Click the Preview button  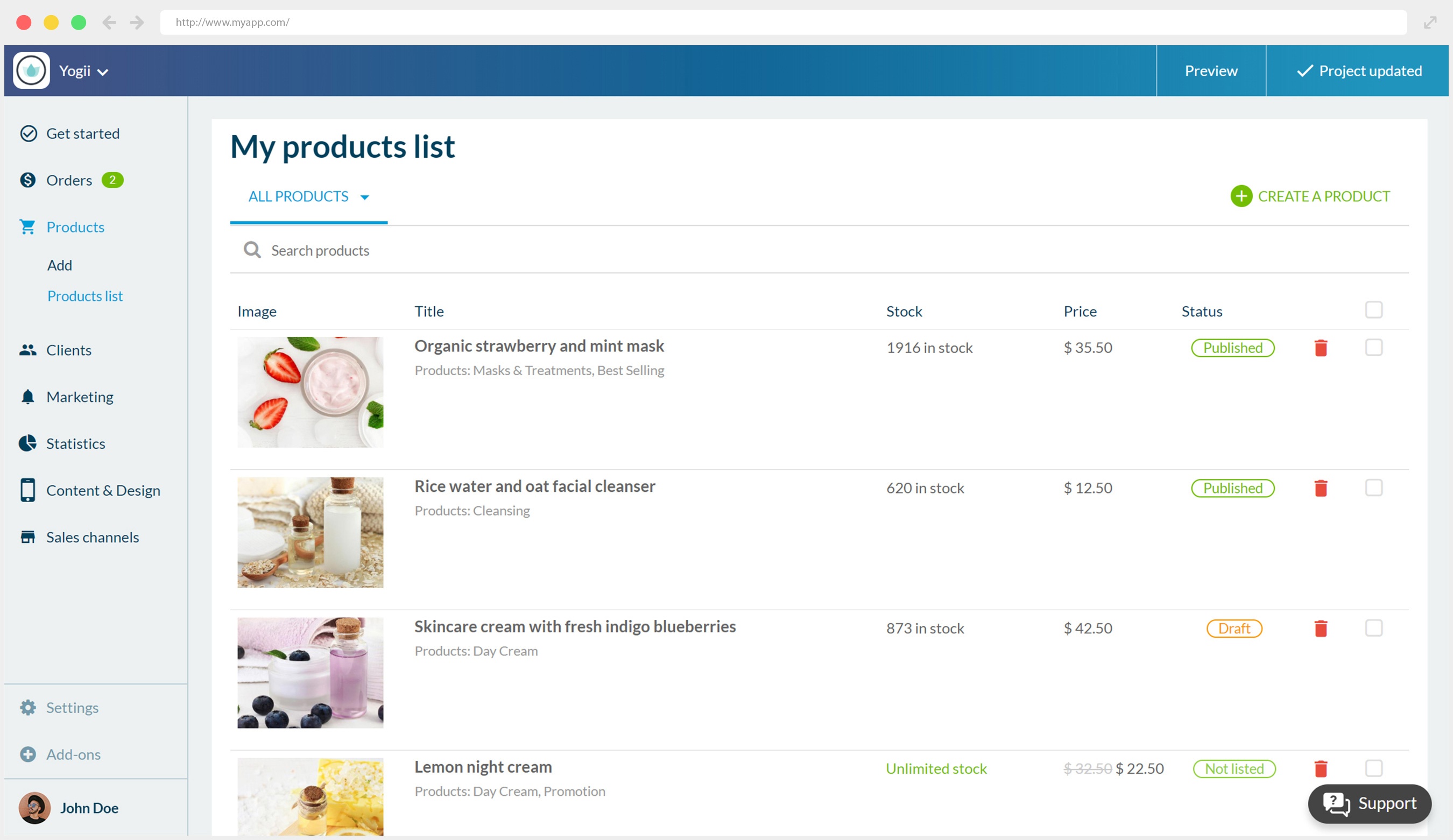click(x=1210, y=71)
